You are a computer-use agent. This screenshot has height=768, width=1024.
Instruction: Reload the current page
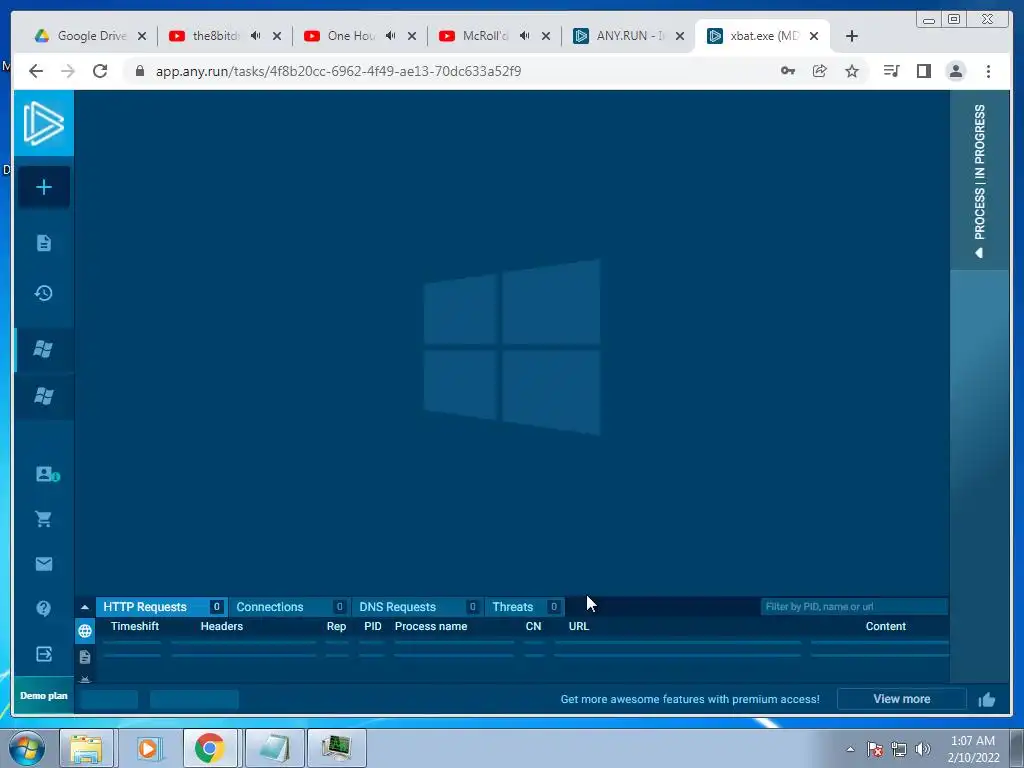tap(100, 71)
